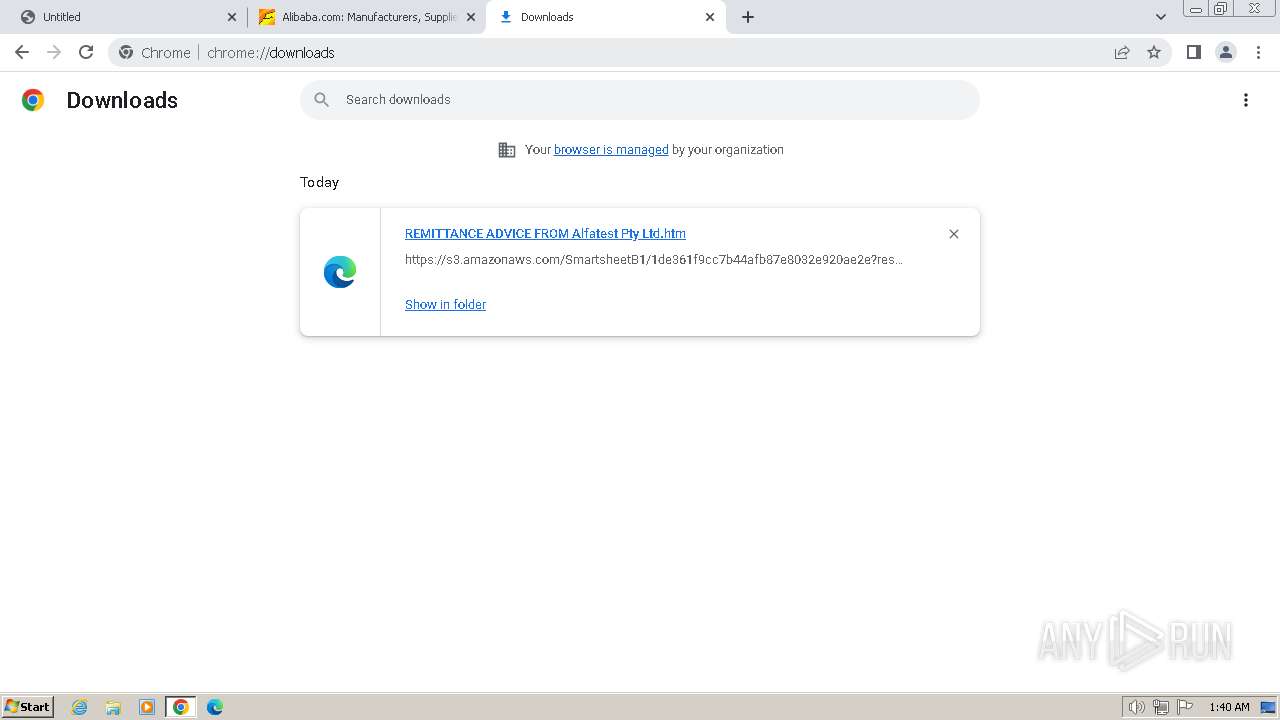This screenshot has height=720, width=1280.
Task: Launch Internet Explorer from the taskbar
Action: 80,707
